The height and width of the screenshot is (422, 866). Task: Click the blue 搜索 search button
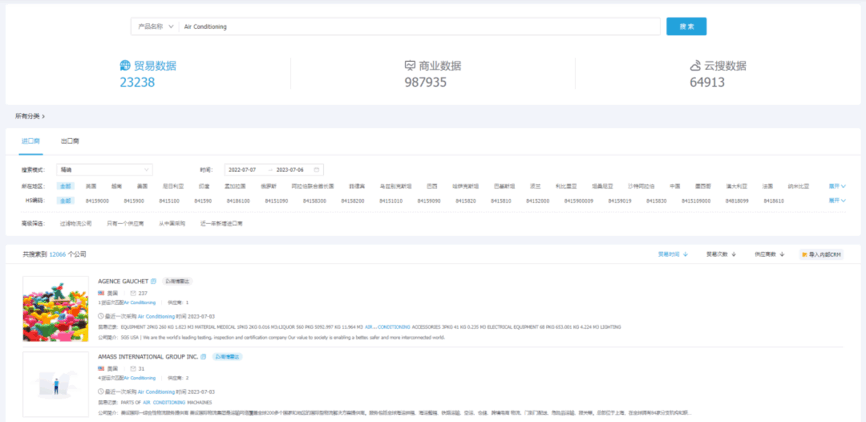pyautogui.click(x=686, y=26)
